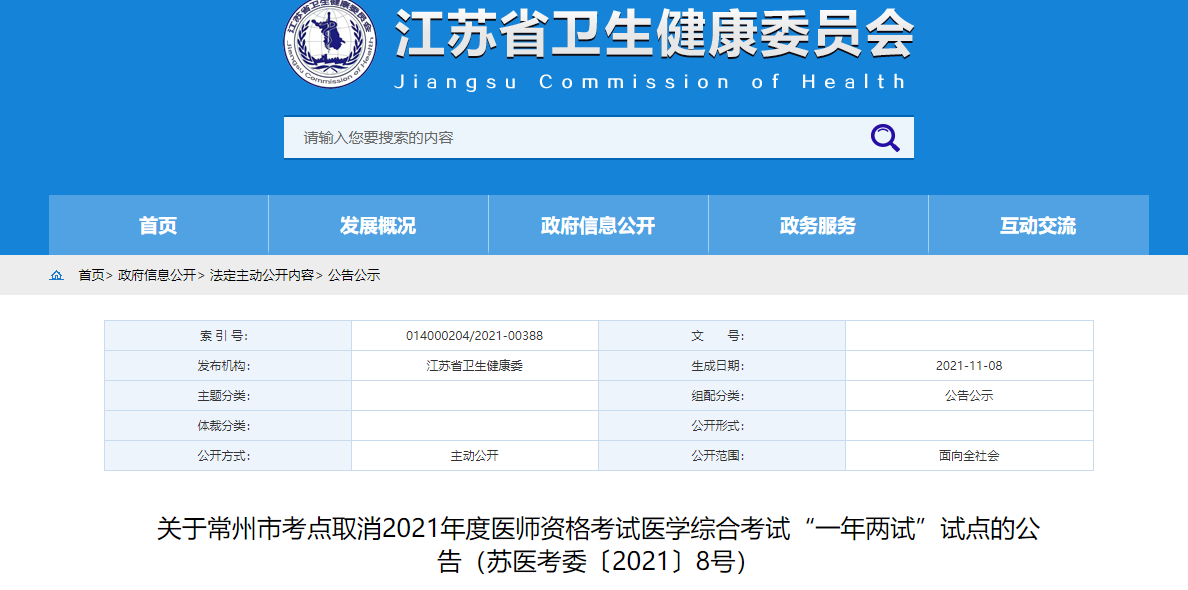Click the 公开方式 label cell
Viewport: 1188px width, 590px height.
point(228,456)
